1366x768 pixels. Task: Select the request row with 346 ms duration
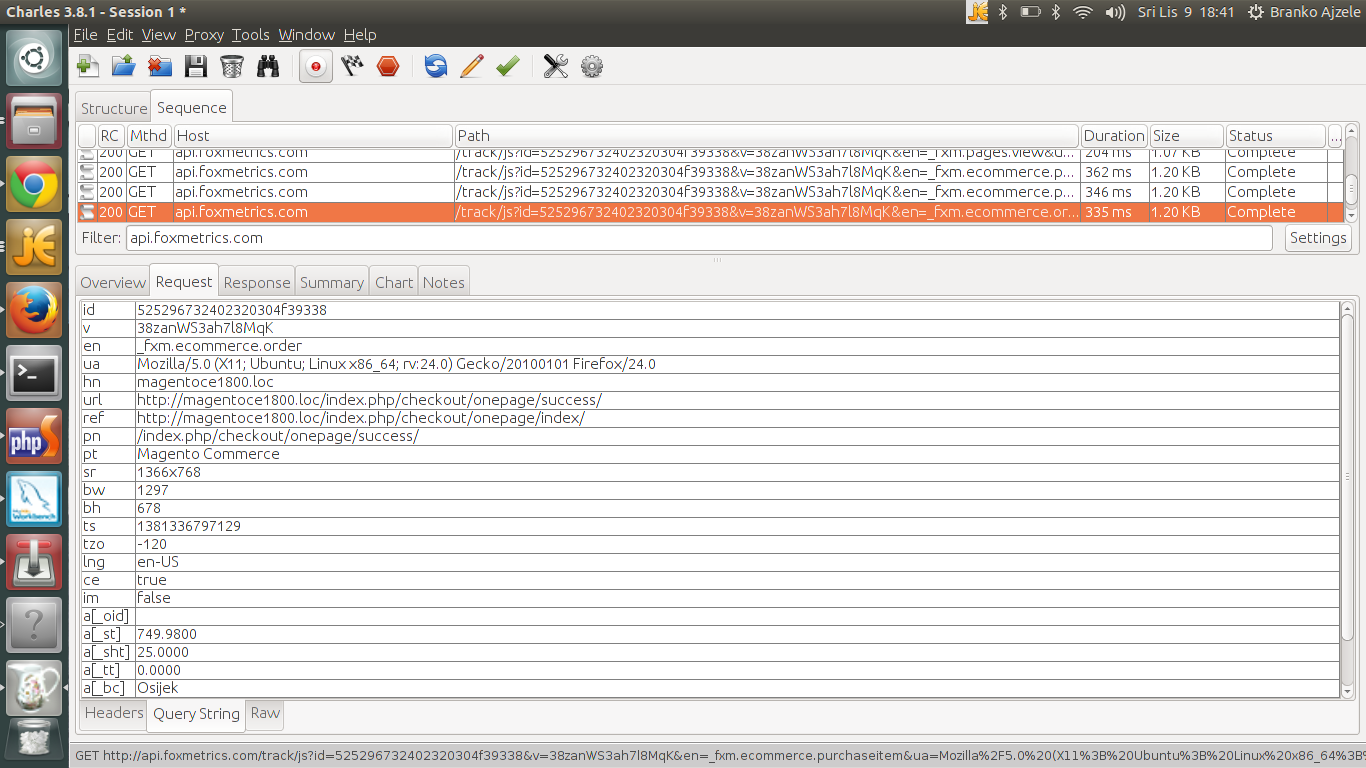(710, 192)
